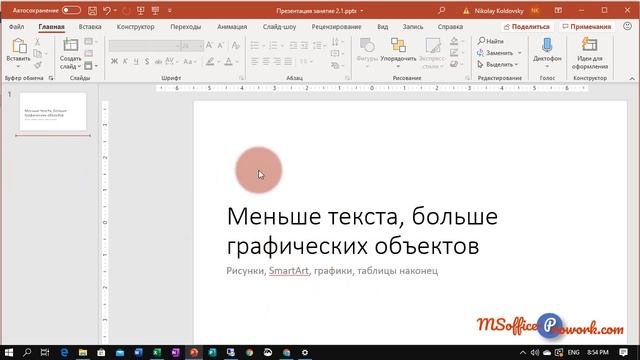Toggle the Автосохранение switch
This screenshot has height=360, width=640.
(71, 10)
